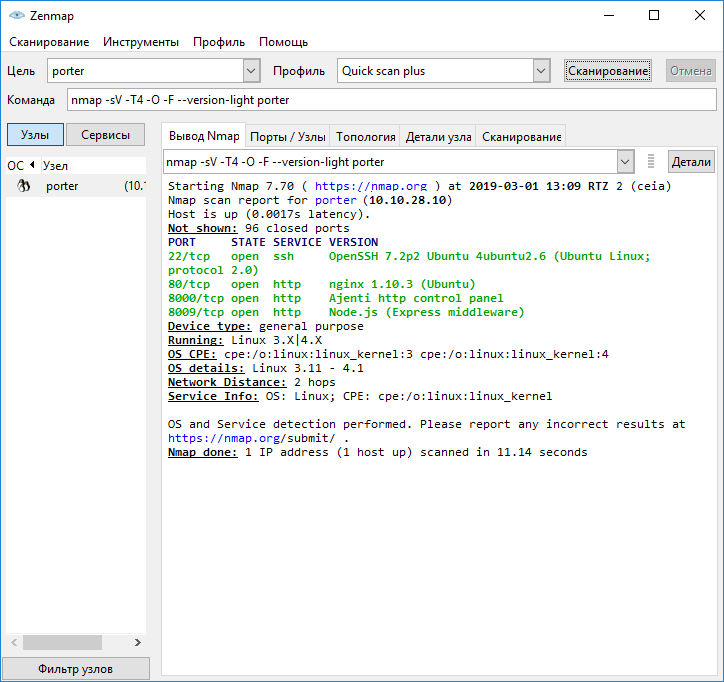
Task: Toggle the Узлы hosts view button
Action: (x=35, y=135)
